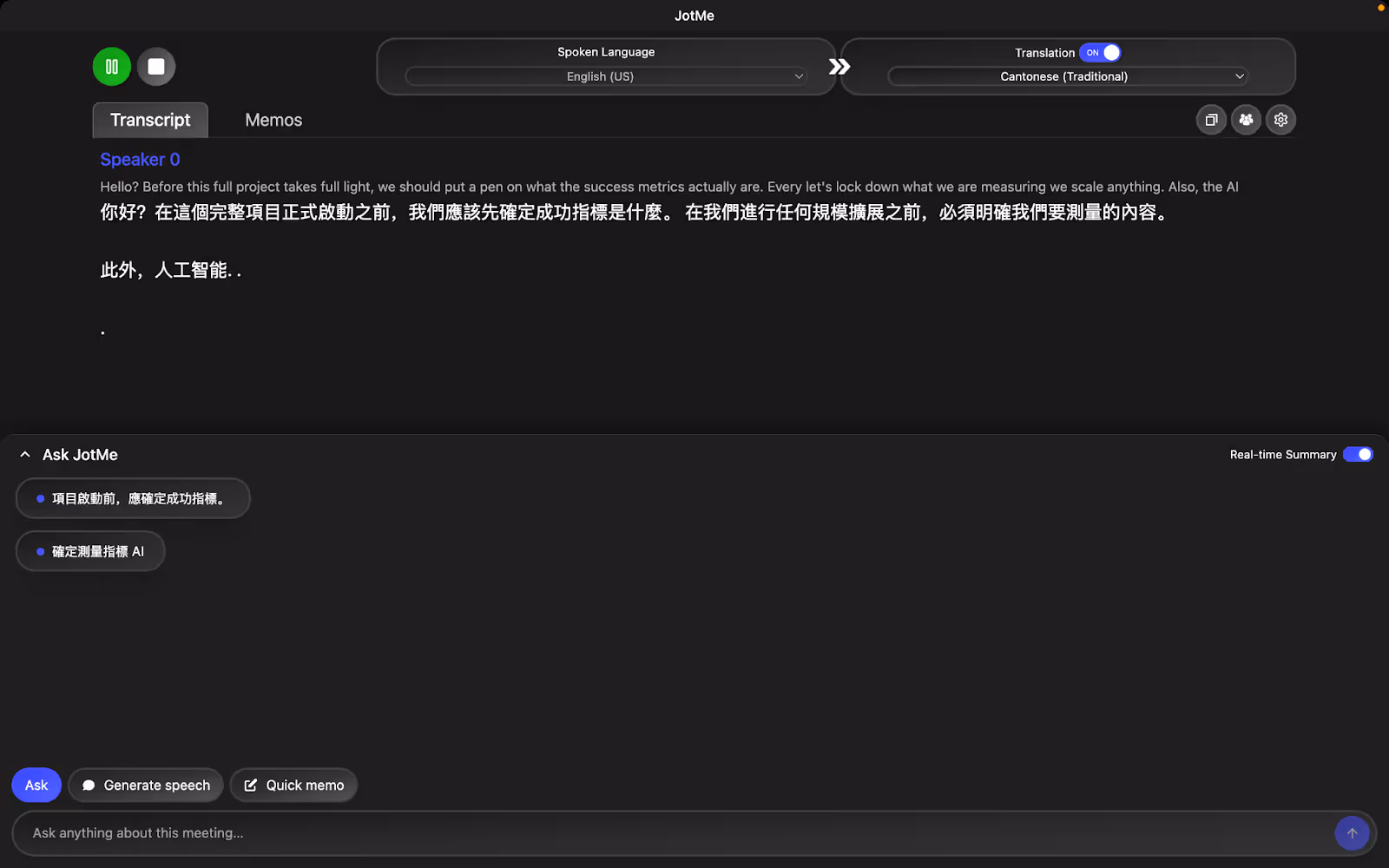This screenshot has width=1389, height=868.
Task: Disable the Real-time Summary toggle
Action: 1358,455
